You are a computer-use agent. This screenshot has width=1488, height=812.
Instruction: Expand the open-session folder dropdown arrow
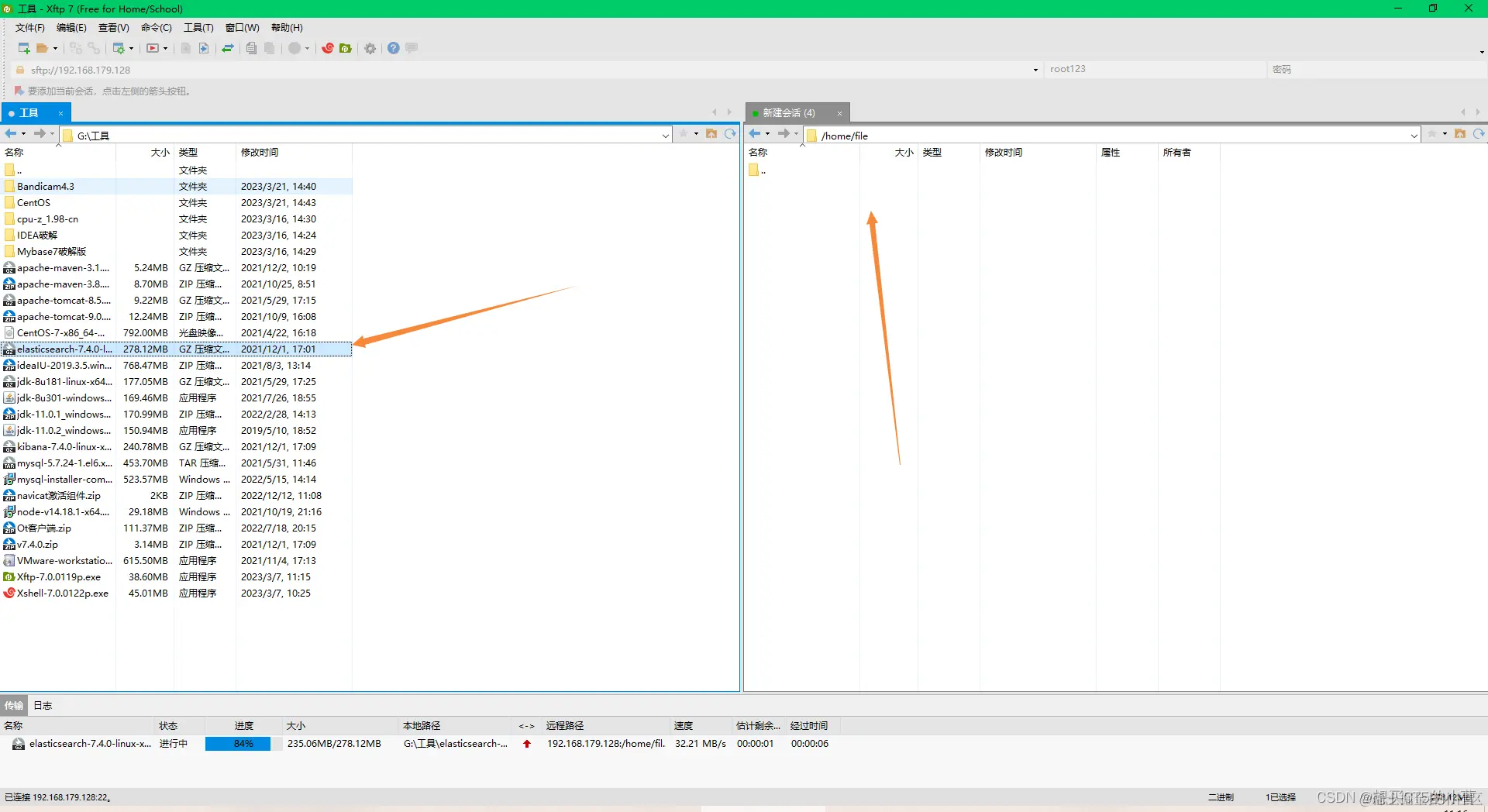(x=55, y=49)
